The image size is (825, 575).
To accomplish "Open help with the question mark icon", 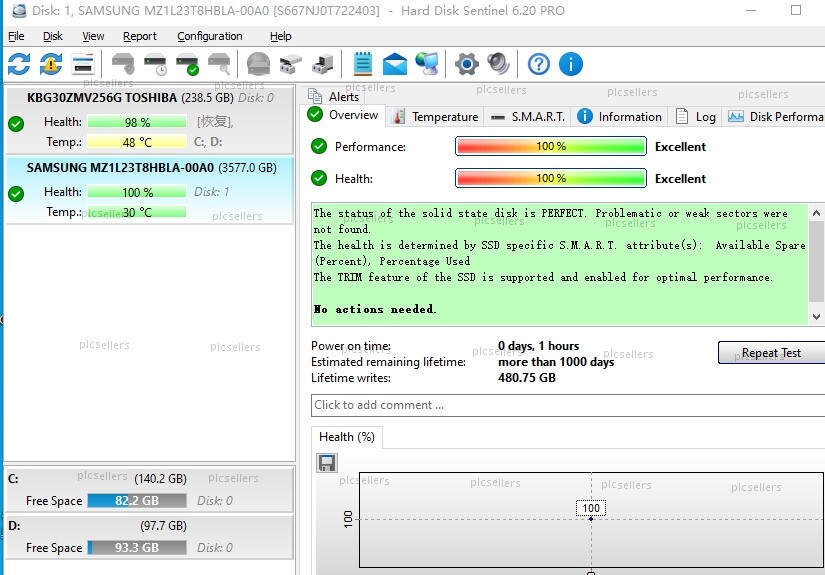I will pos(539,64).
